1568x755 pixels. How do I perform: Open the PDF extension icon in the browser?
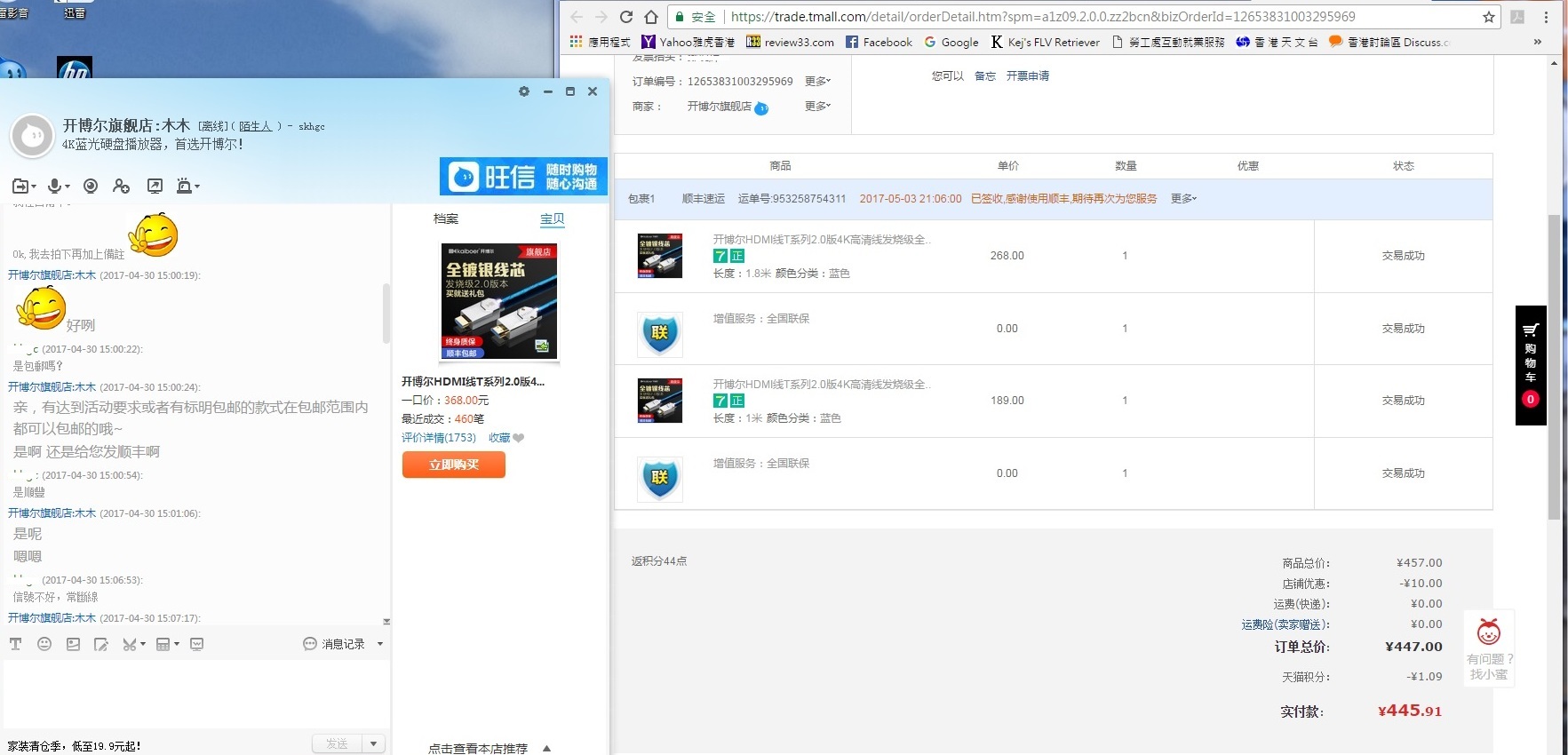point(1517,17)
